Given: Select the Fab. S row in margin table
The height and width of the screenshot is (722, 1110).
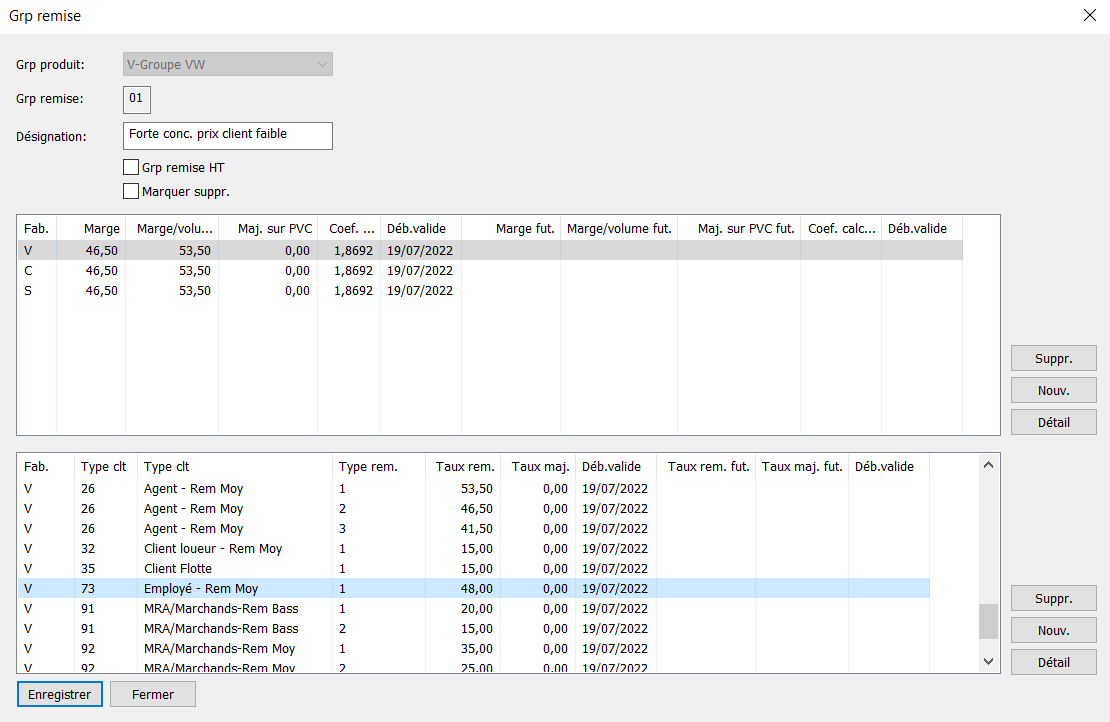Looking at the screenshot, I should (x=490, y=290).
